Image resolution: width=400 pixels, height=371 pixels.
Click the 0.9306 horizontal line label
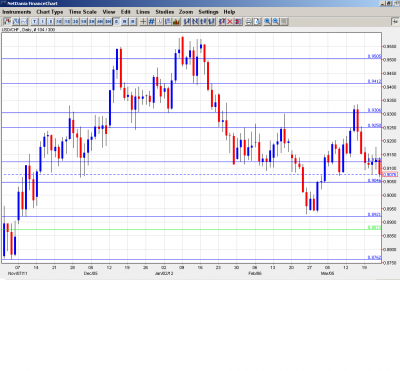[x=374, y=110]
